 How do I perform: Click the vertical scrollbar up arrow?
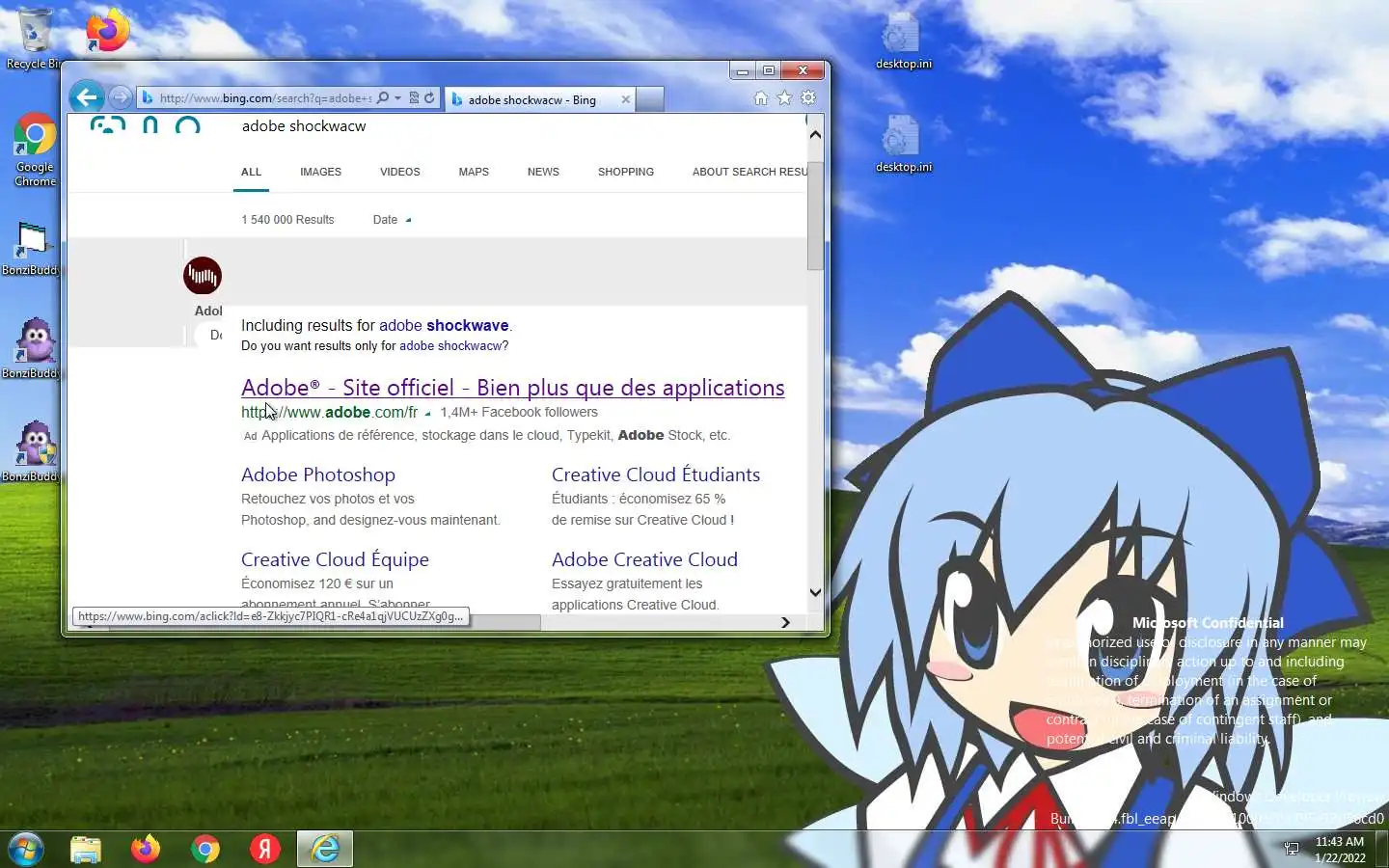pos(815,134)
